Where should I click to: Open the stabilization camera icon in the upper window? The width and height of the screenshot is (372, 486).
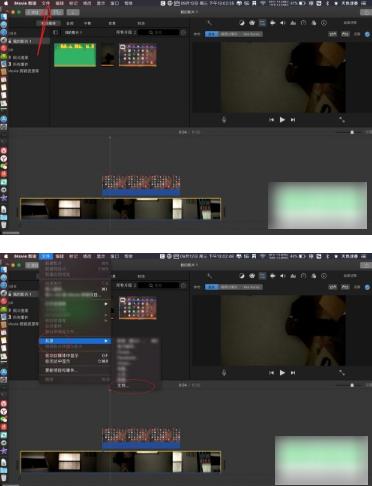[x=273, y=23]
